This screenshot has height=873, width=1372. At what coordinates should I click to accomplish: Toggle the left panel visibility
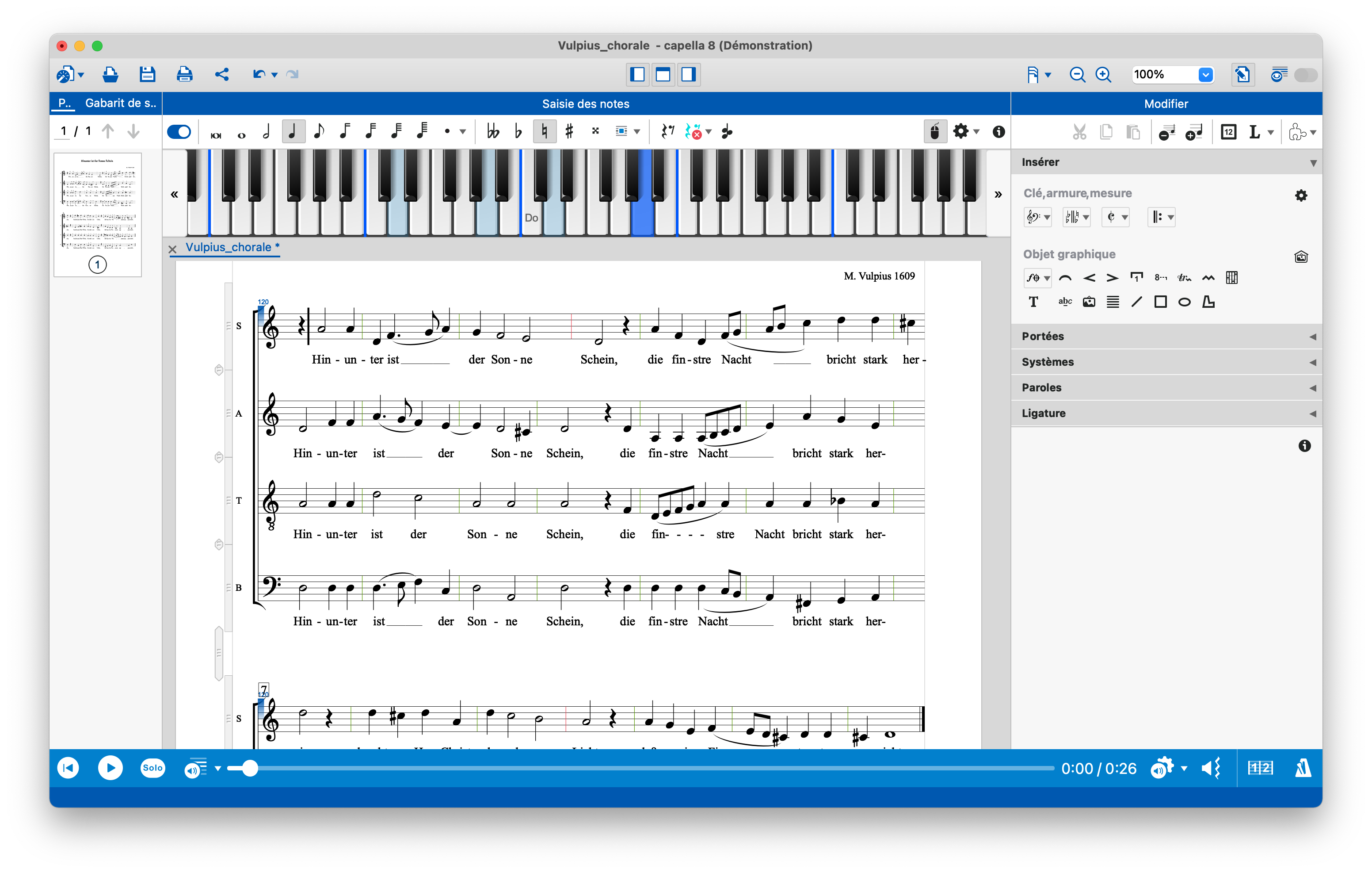click(x=637, y=75)
